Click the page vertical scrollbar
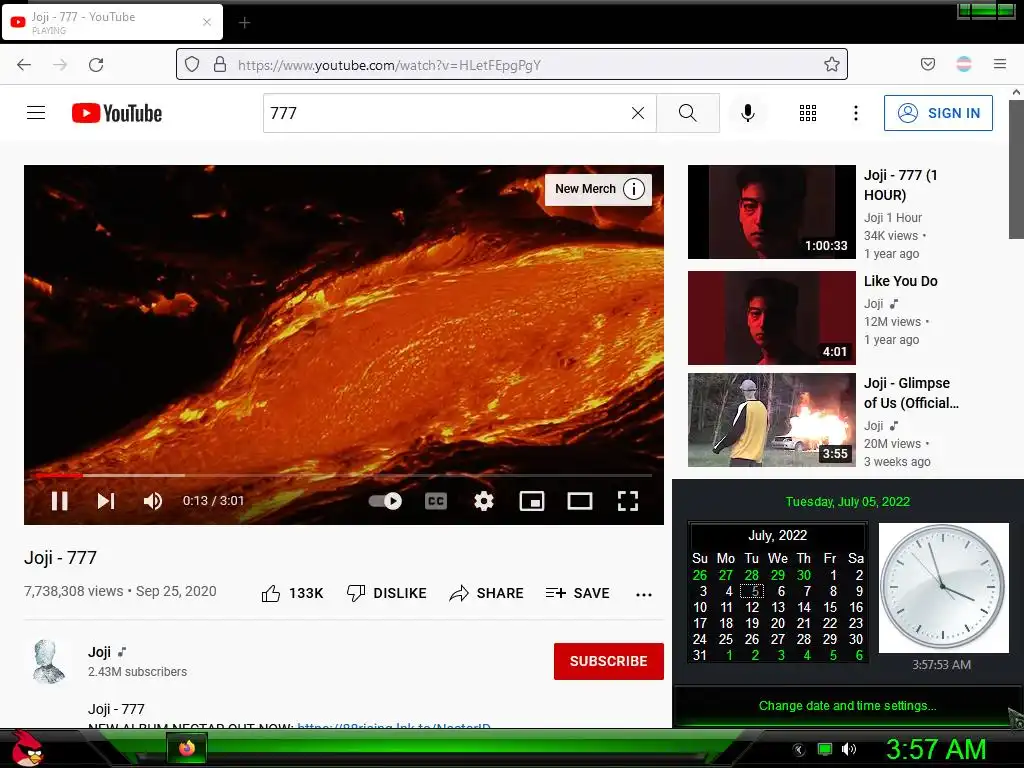 pyautogui.click(x=1016, y=170)
